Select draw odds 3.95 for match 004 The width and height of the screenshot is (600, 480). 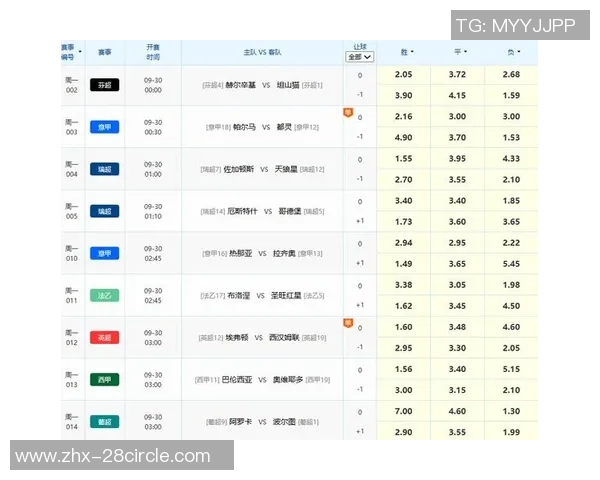[x=457, y=158]
